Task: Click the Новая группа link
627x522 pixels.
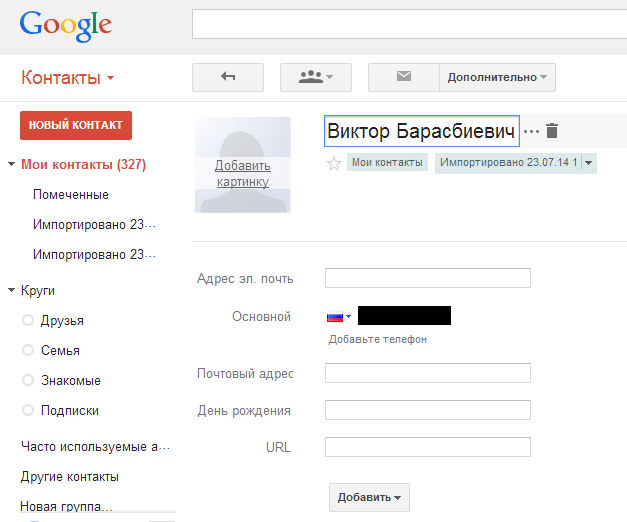Action: coord(66,506)
